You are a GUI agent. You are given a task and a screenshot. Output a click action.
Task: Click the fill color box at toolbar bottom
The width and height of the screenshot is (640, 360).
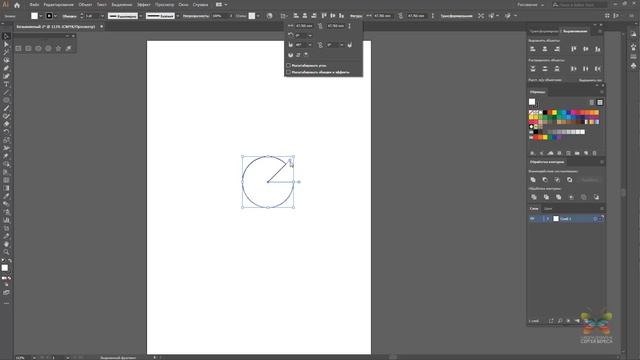pyautogui.click(x=4, y=268)
